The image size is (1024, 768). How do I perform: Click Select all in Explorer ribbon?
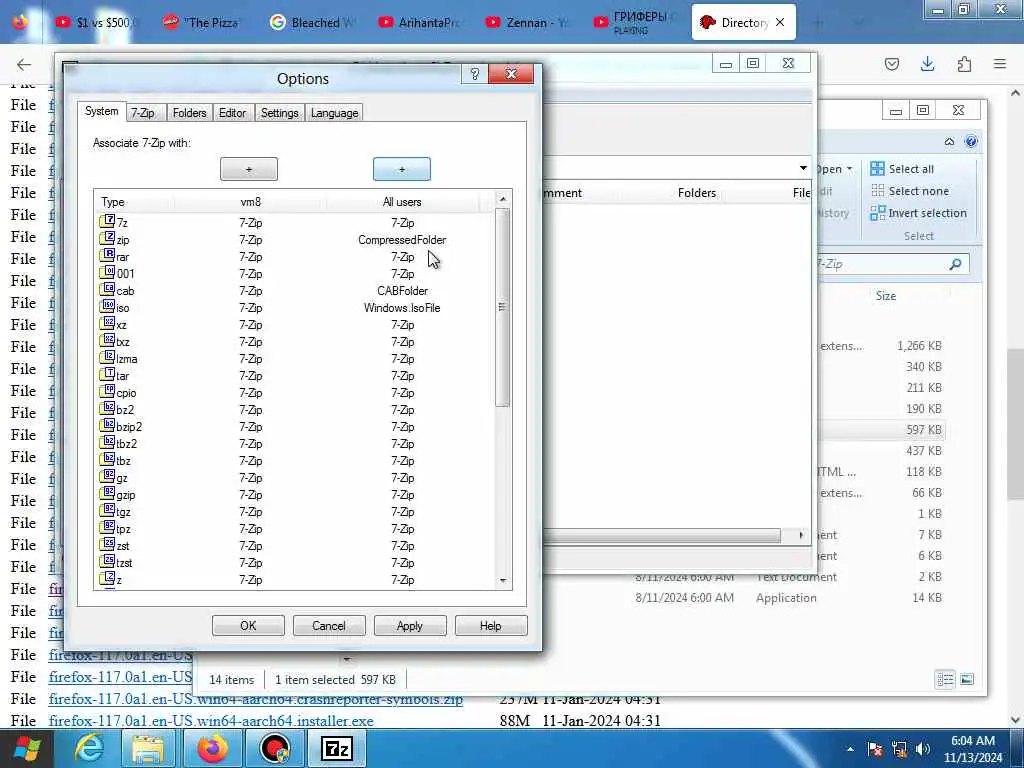click(901, 169)
